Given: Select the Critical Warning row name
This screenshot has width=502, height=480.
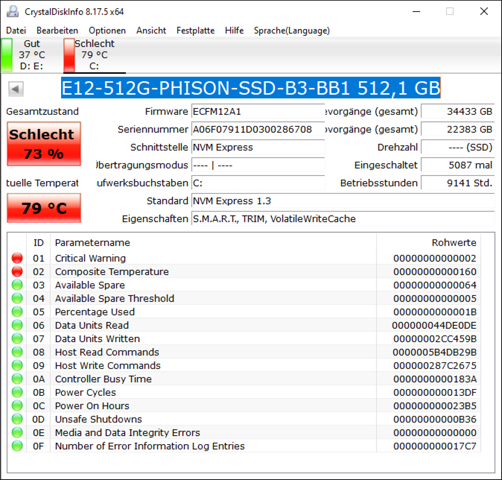Looking at the screenshot, I should 90,258.
